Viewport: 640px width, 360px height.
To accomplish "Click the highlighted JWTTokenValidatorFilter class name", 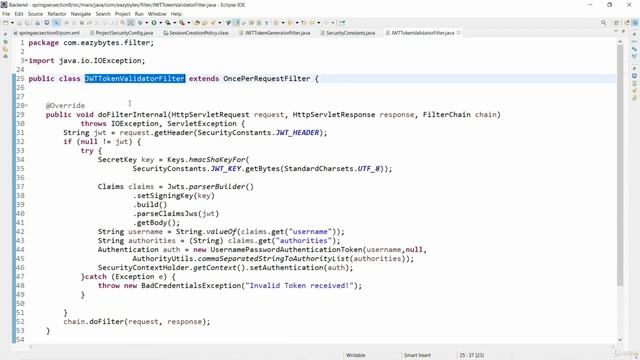I will click(135, 78).
